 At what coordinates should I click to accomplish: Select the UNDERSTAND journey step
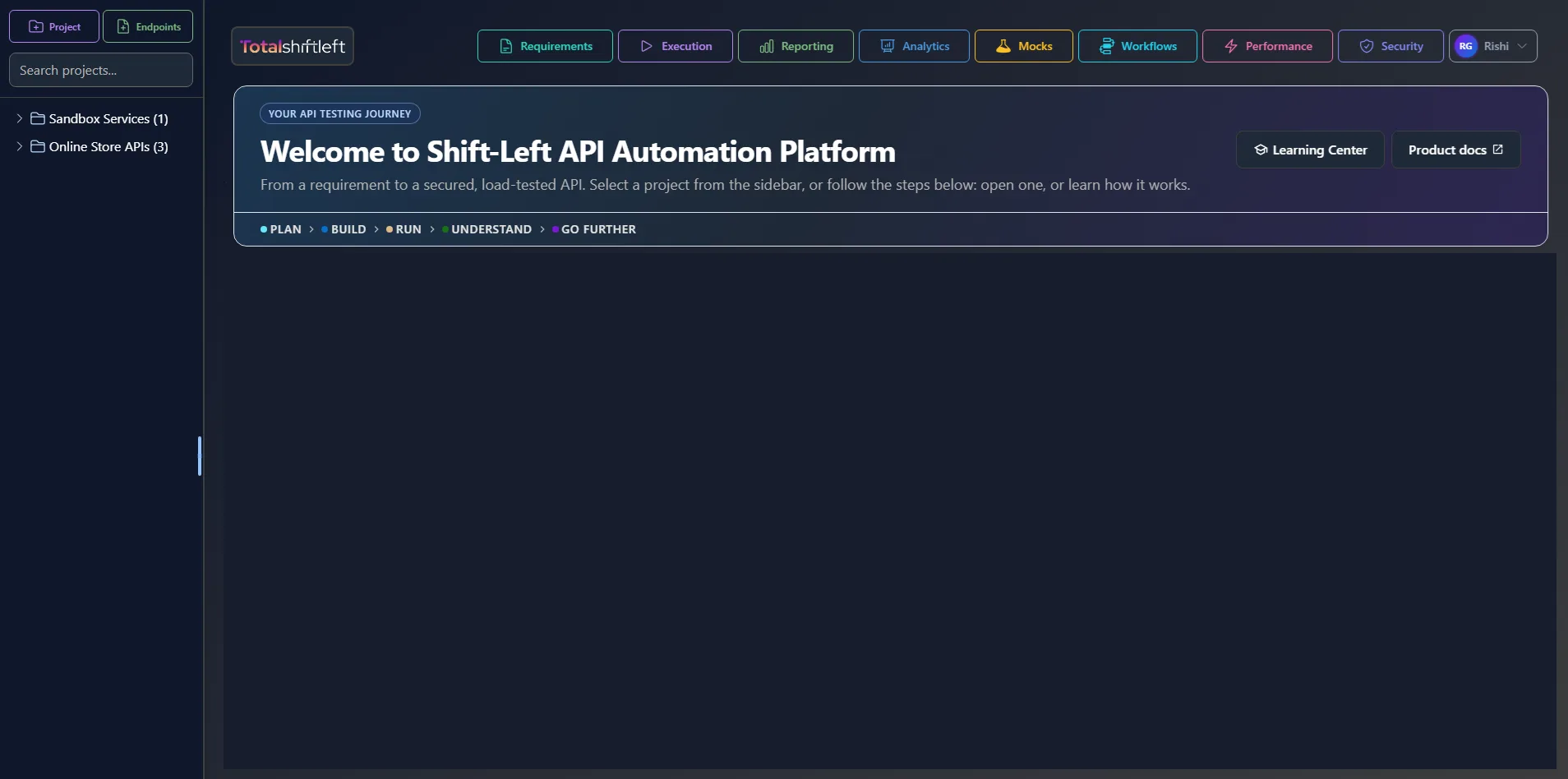click(x=487, y=229)
